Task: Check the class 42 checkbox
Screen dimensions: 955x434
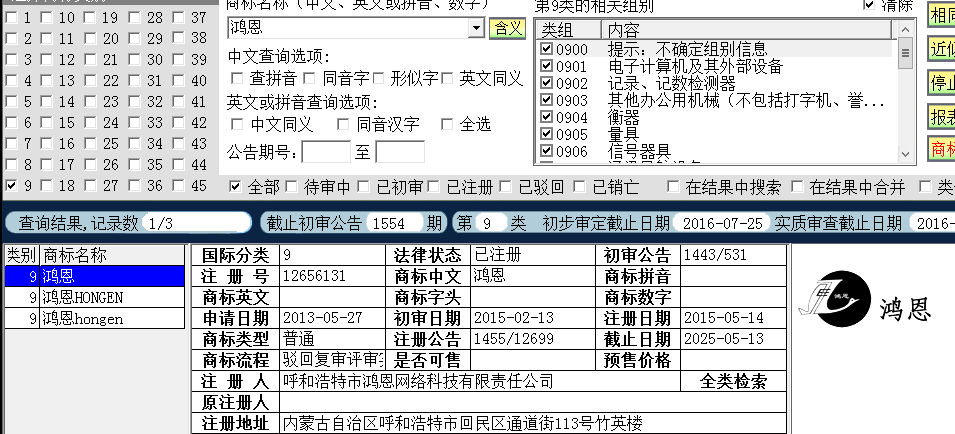Action: pyautogui.click(x=178, y=122)
